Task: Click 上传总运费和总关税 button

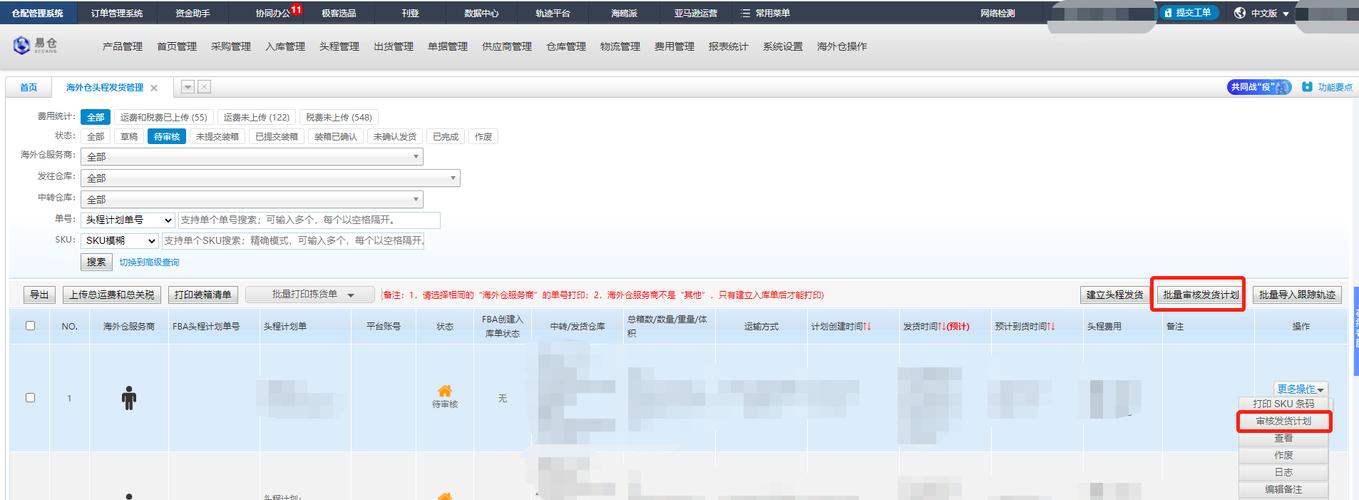Action: click(x=111, y=295)
